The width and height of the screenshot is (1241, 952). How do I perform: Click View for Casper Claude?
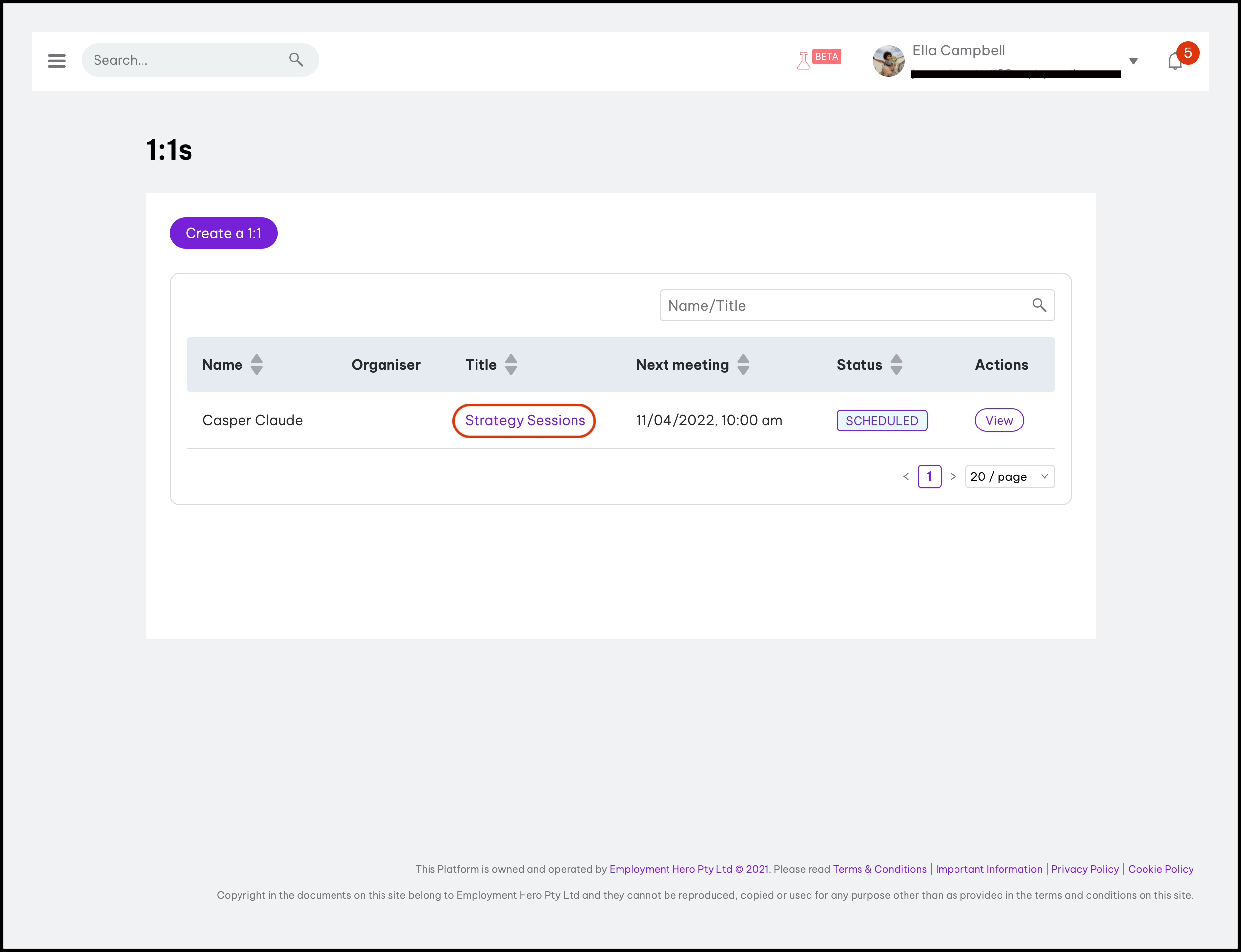(x=999, y=421)
